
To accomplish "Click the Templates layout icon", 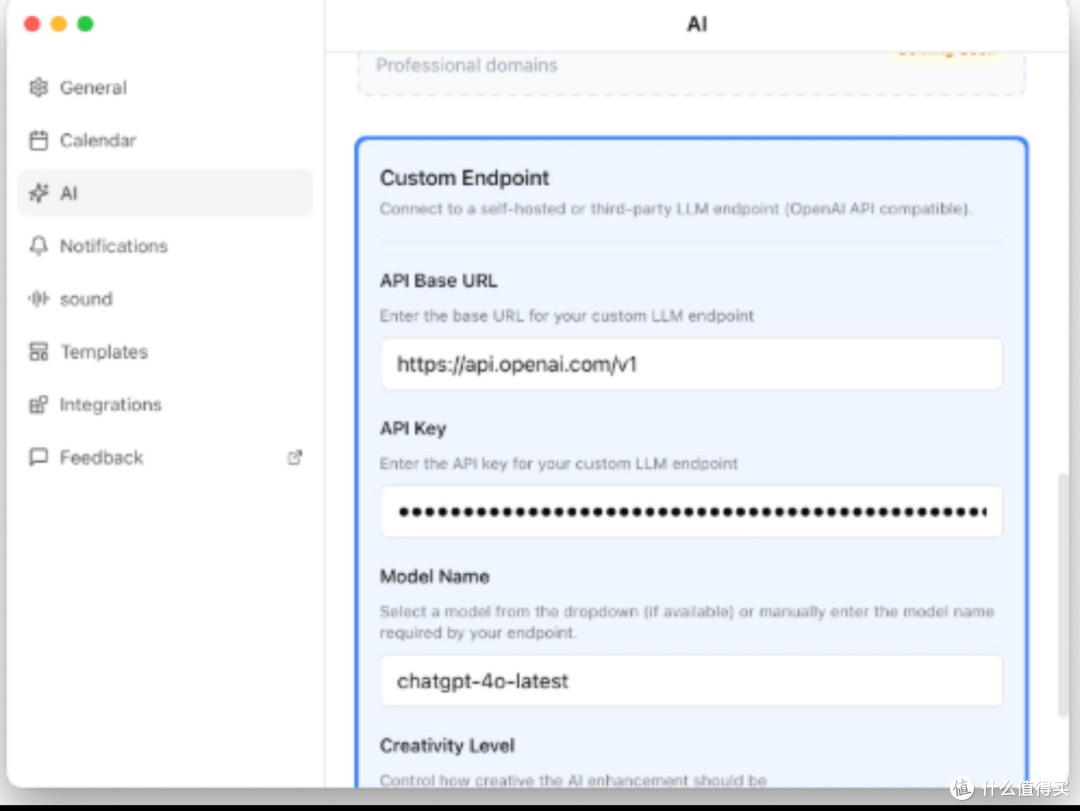I will 39,351.
